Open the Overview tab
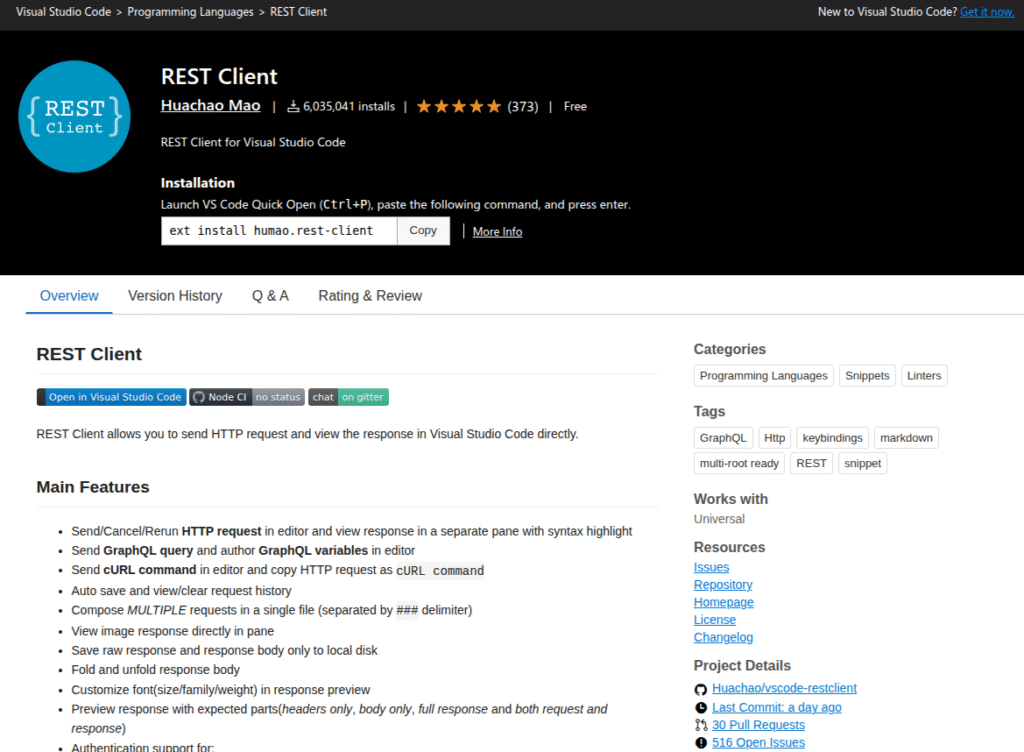Image resolution: width=1024 pixels, height=752 pixels. point(69,296)
